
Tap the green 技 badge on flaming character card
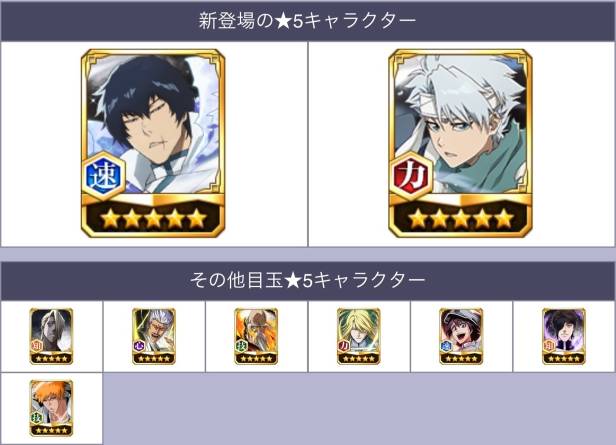coord(241,346)
